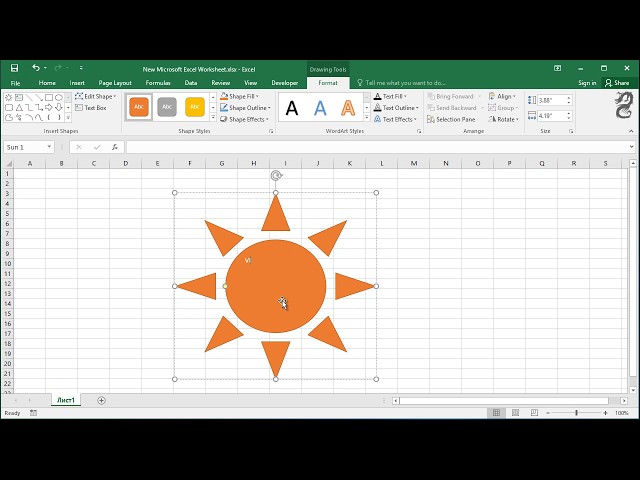Open the Selection Pane

(x=451, y=119)
